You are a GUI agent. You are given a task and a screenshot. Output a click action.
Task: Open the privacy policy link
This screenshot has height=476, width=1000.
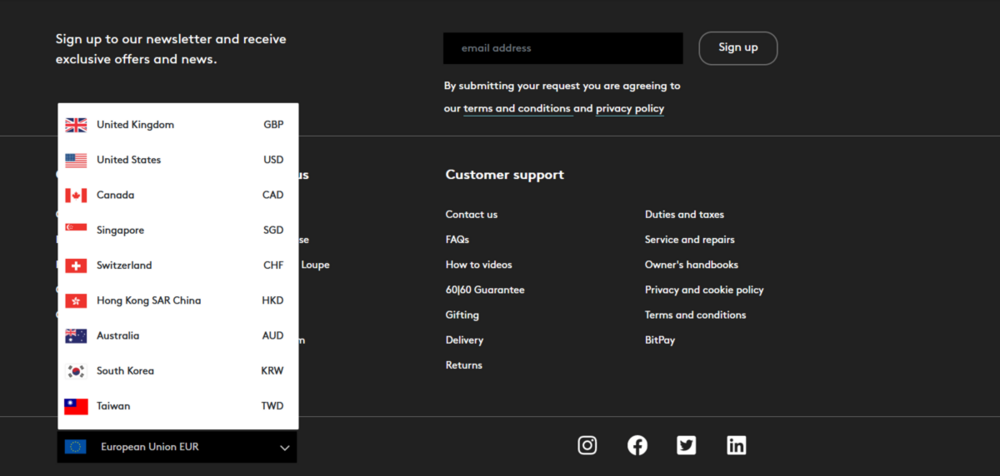pyautogui.click(x=630, y=109)
